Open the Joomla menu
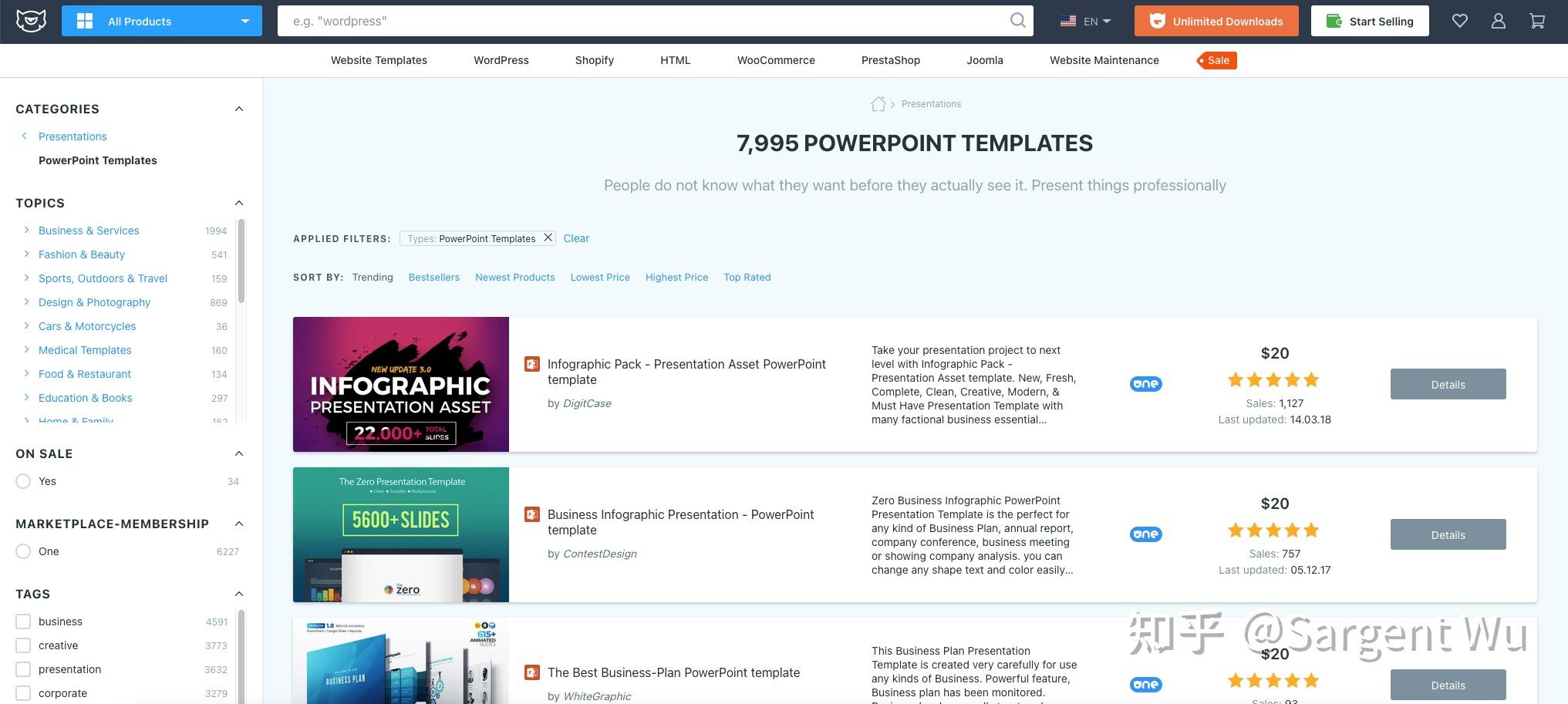 click(985, 60)
